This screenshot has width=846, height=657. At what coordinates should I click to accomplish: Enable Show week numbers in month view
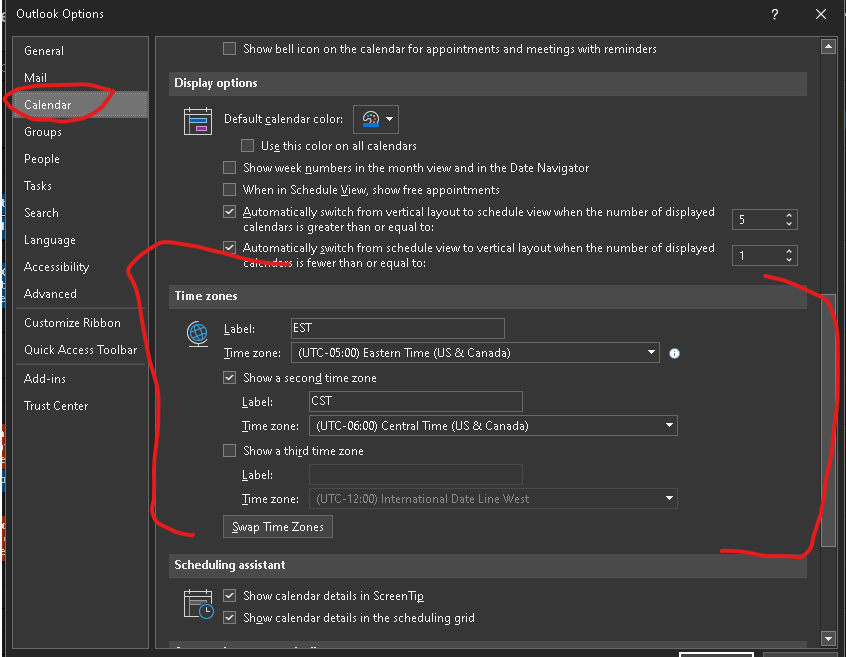coord(229,168)
